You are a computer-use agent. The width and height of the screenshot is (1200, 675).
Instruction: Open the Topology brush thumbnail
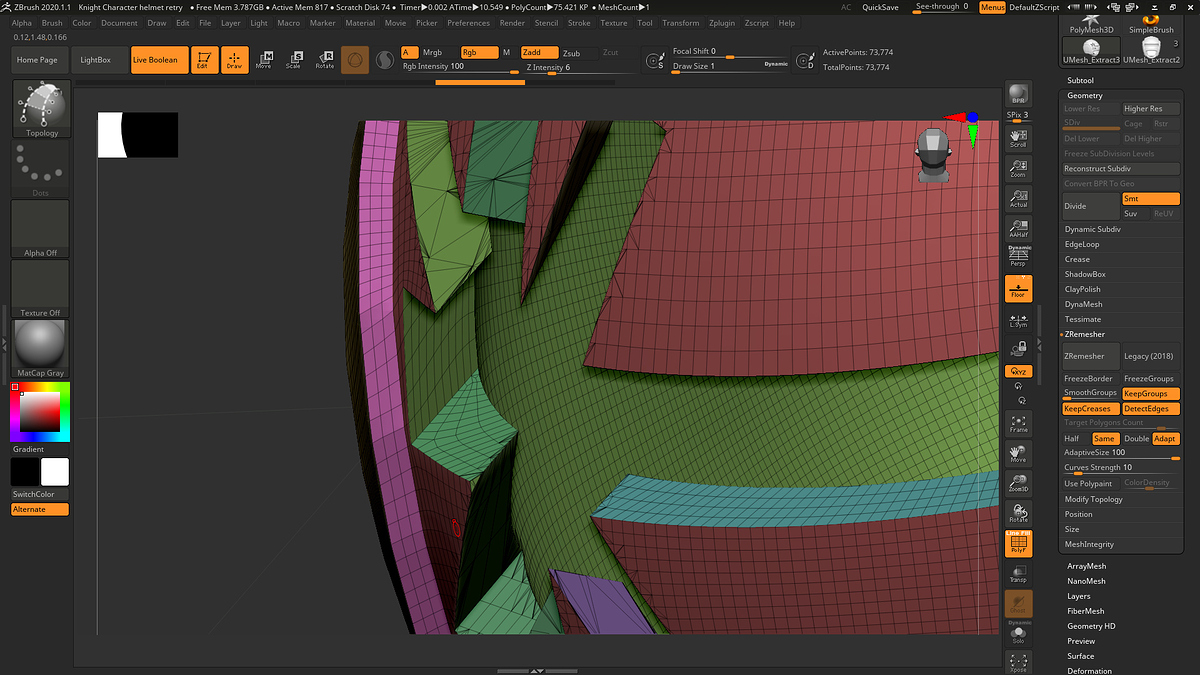[x=41, y=108]
